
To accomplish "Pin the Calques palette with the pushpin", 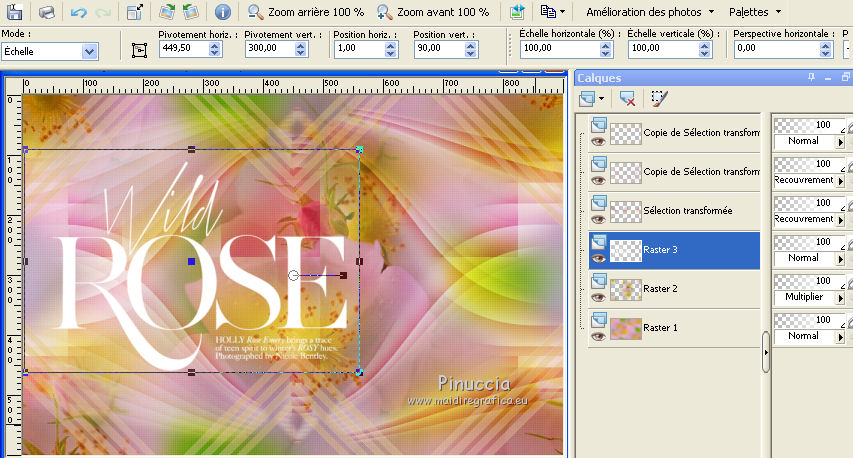I will pyautogui.click(x=811, y=77).
